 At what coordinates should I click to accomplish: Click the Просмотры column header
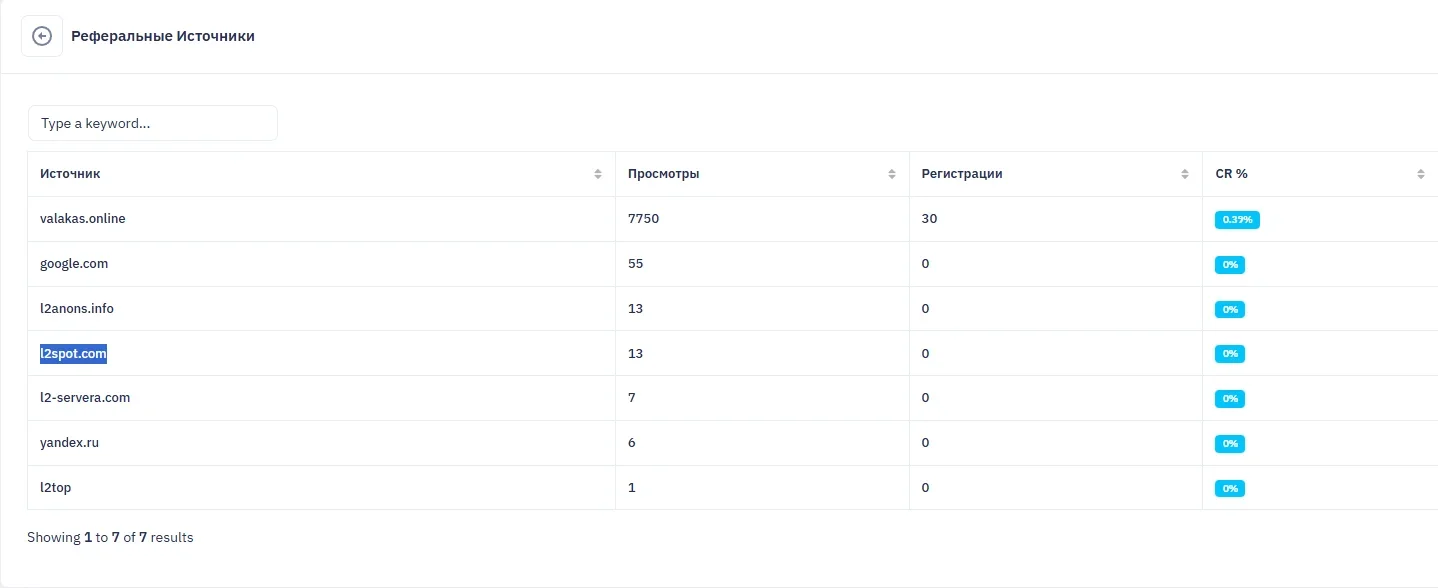pos(663,174)
